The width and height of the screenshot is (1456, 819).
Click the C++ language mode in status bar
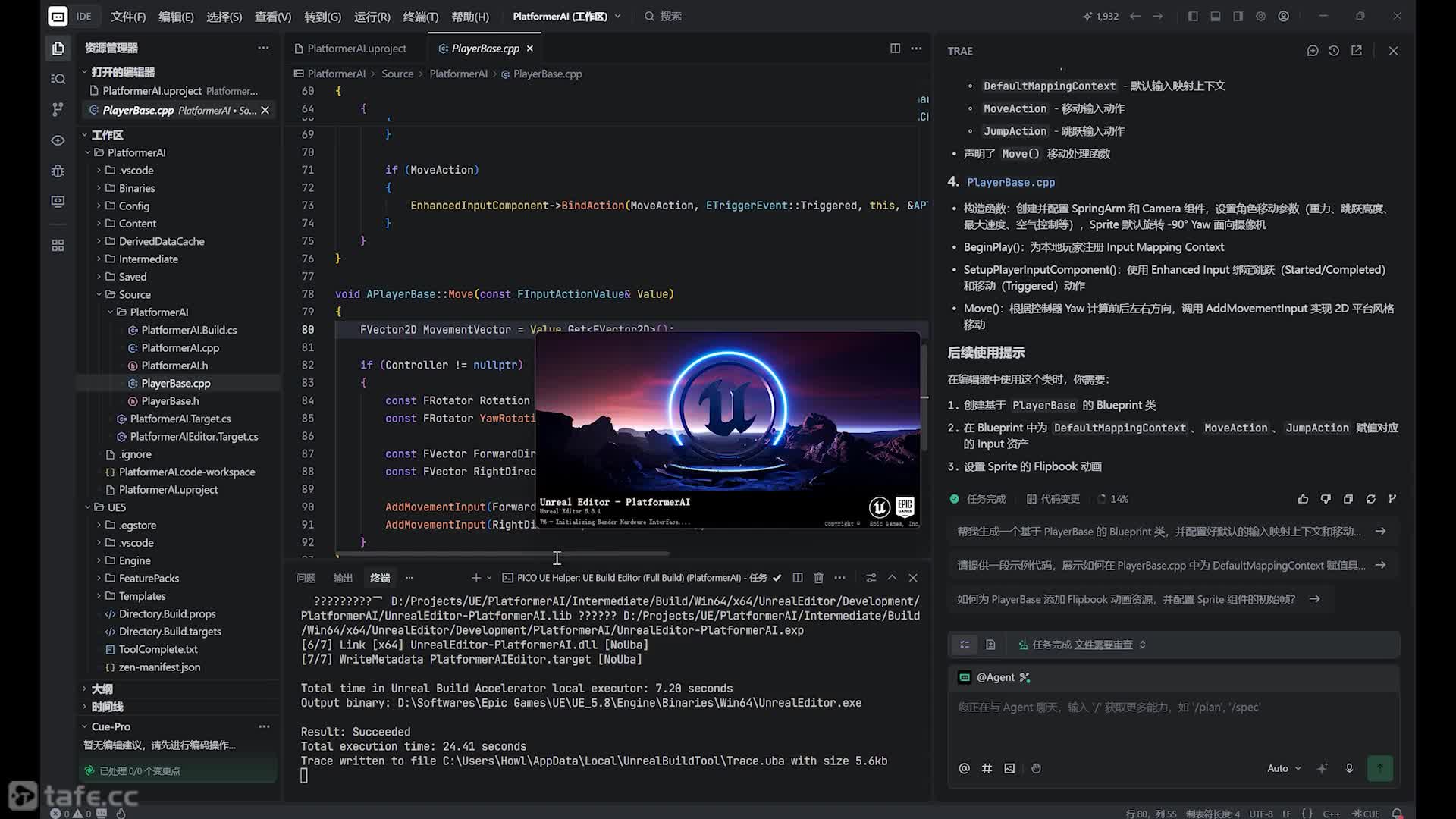[x=1331, y=814]
